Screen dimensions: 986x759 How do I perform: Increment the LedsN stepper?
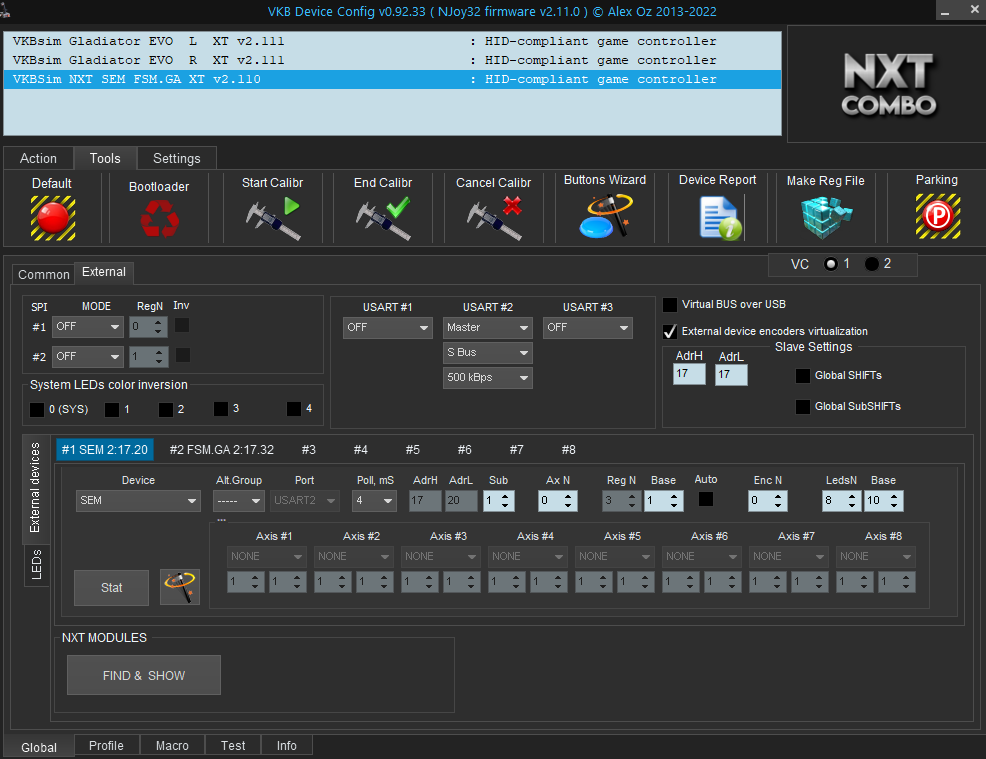(852, 496)
